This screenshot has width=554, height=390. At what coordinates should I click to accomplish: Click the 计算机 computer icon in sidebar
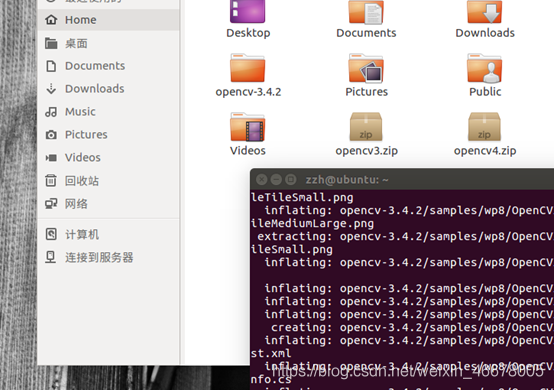click(x=51, y=234)
